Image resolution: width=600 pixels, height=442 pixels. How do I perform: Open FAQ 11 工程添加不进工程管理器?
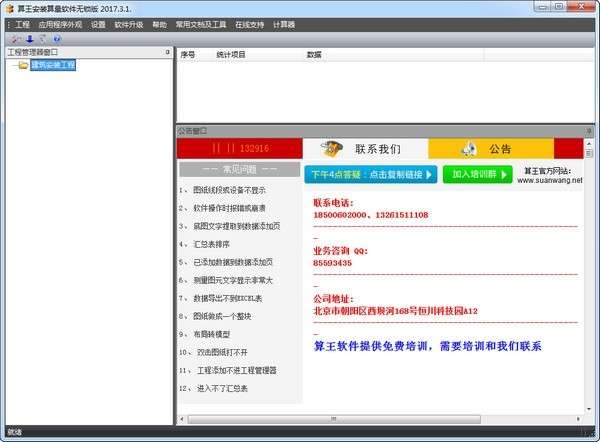(228, 370)
